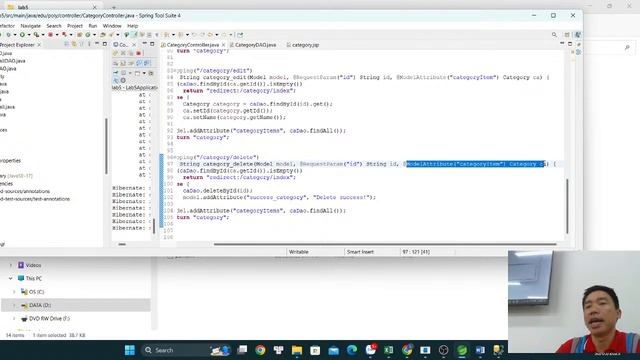
Task: Click Collapse All in Project Explorer
Action: click(67, 44)
